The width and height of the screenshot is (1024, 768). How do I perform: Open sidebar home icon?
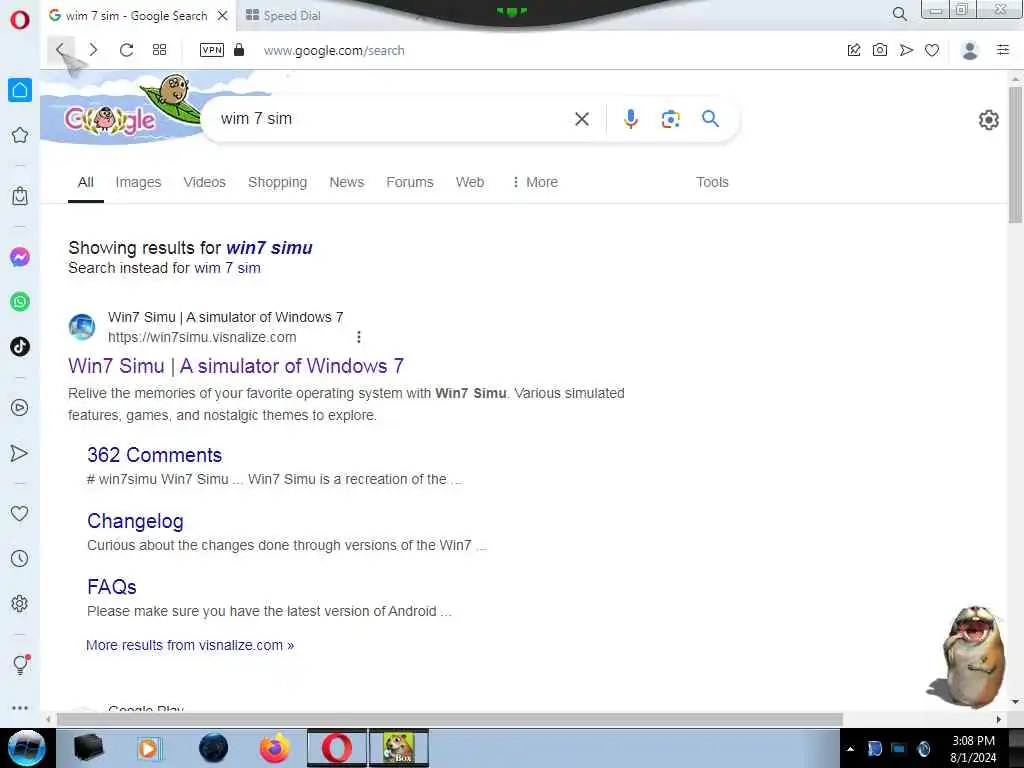(x=20, y=90)
